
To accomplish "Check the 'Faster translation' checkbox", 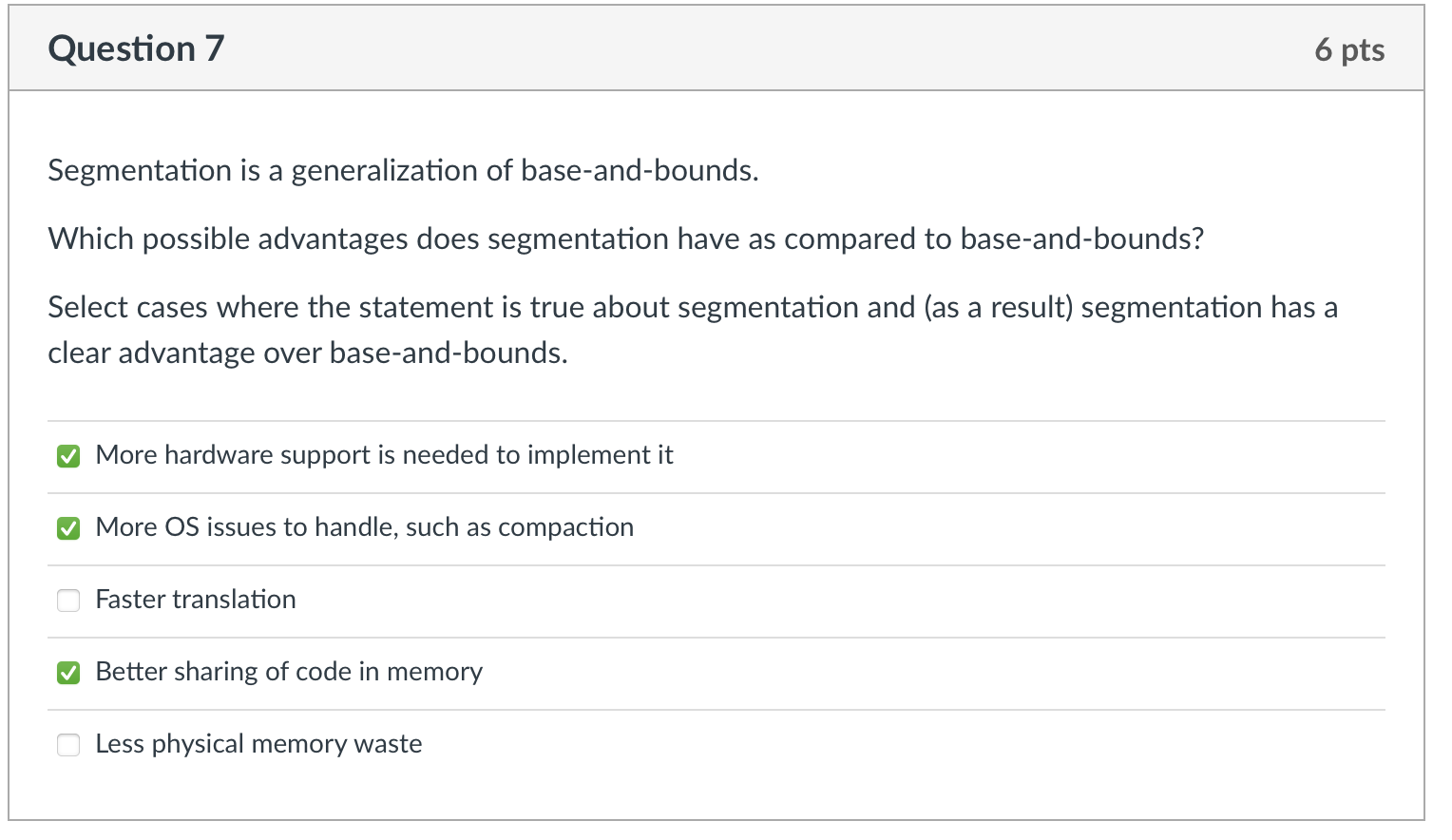I will tap(68, 601).
